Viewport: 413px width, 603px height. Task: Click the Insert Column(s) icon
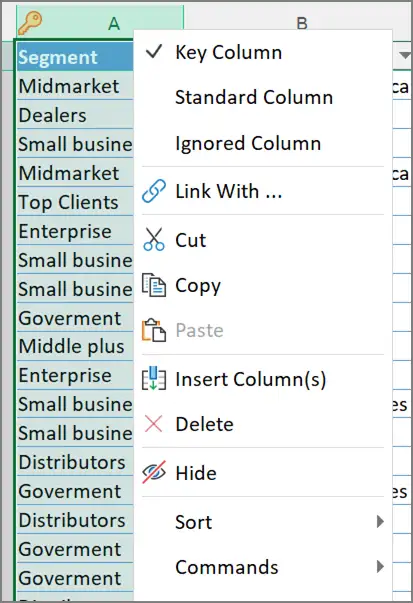154,379
